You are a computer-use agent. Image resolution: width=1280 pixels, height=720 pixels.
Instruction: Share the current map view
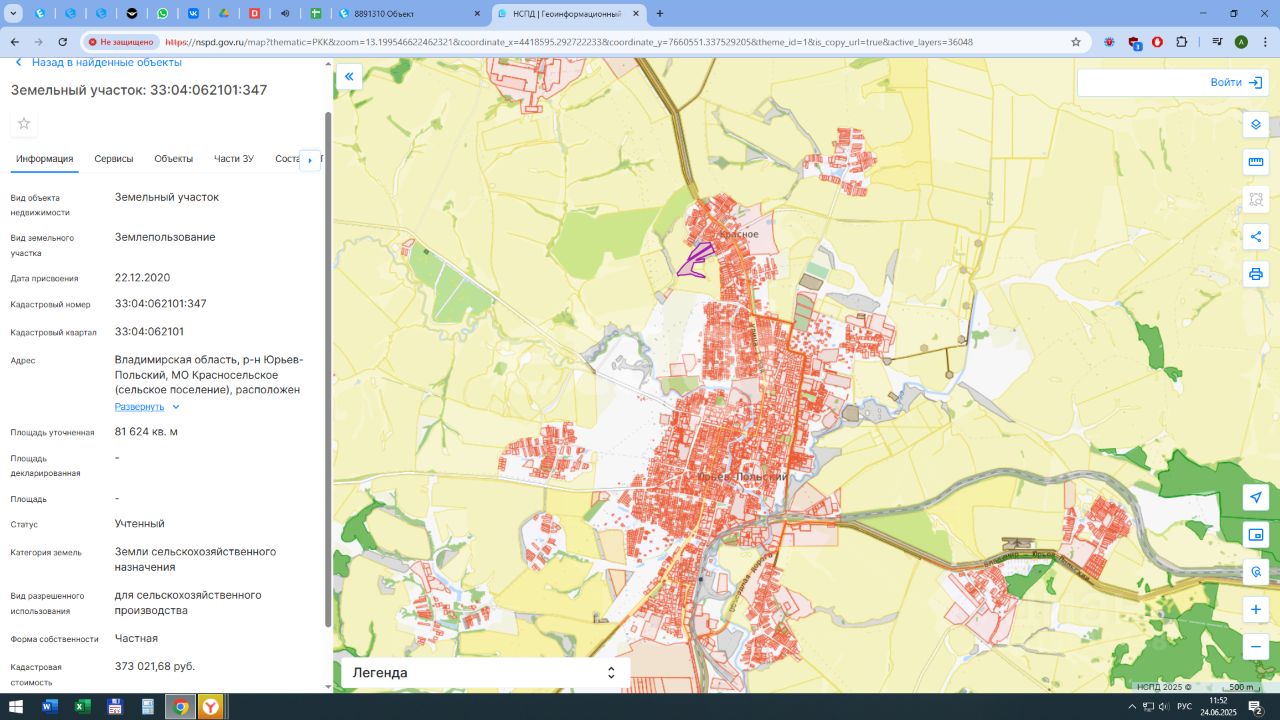coord(1255,237)
